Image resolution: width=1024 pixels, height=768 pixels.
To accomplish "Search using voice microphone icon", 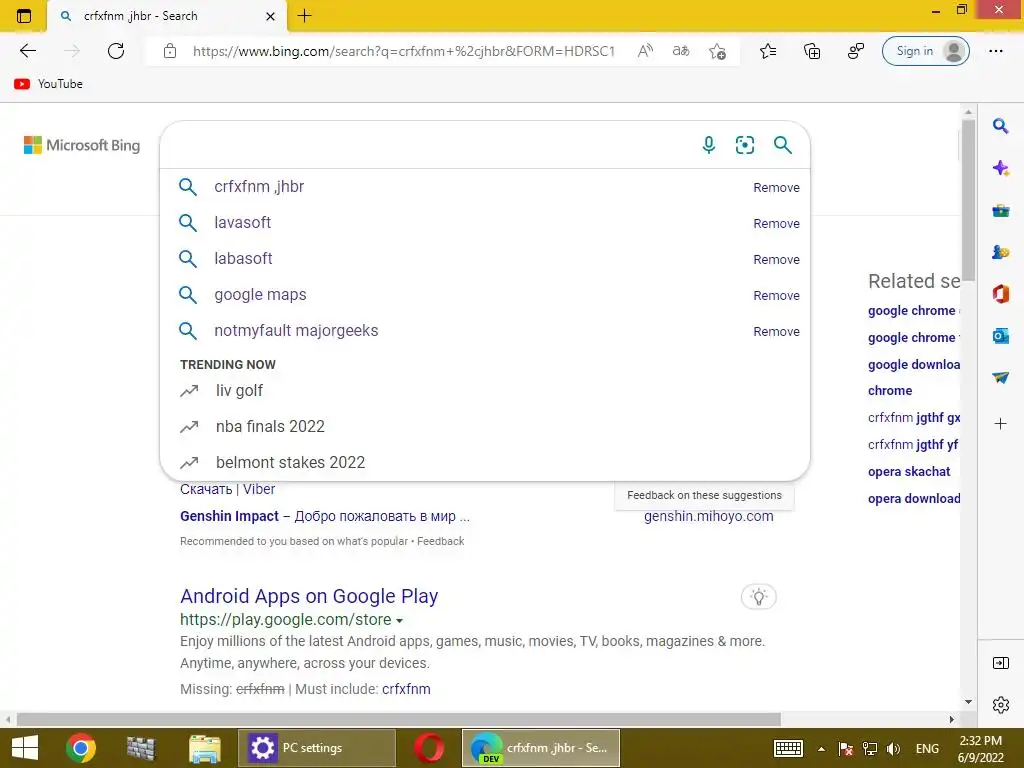I will pyautogui.click(x=709, y=145).
